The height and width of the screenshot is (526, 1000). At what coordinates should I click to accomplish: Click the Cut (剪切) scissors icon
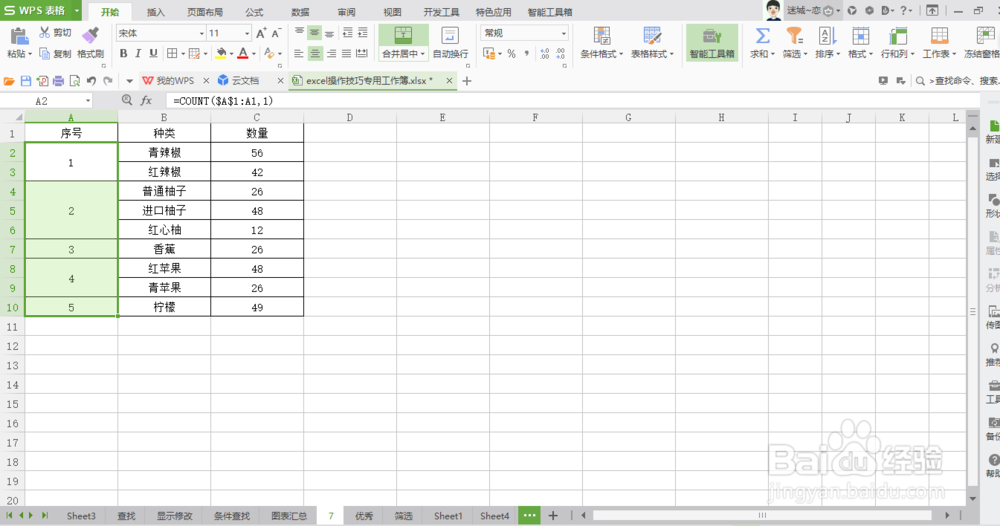click(x=45, y=33)
